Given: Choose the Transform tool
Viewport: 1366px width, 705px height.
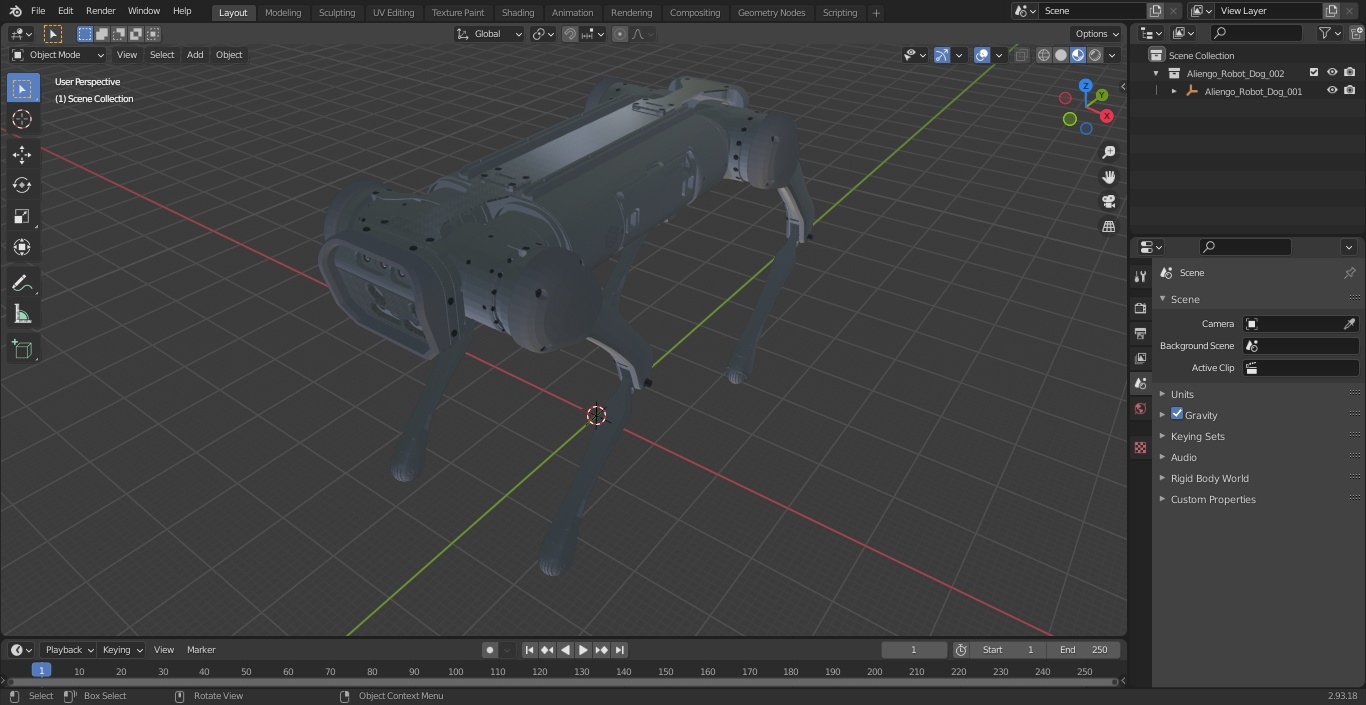Looking at the screenshot, I should click(x=22, y=247).
